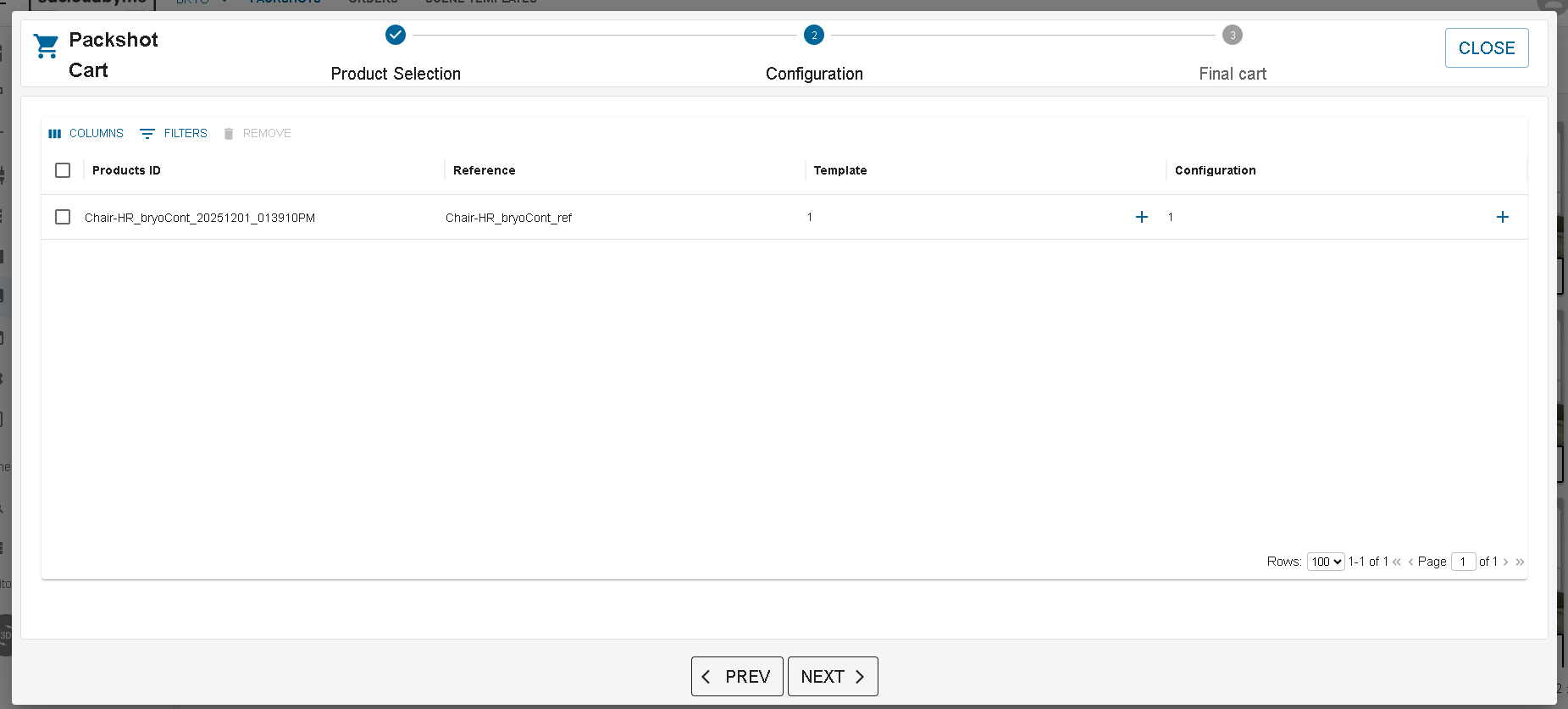
Task: Click the CLOSE button on the cart dialog
Action: tap(1487, 48)
